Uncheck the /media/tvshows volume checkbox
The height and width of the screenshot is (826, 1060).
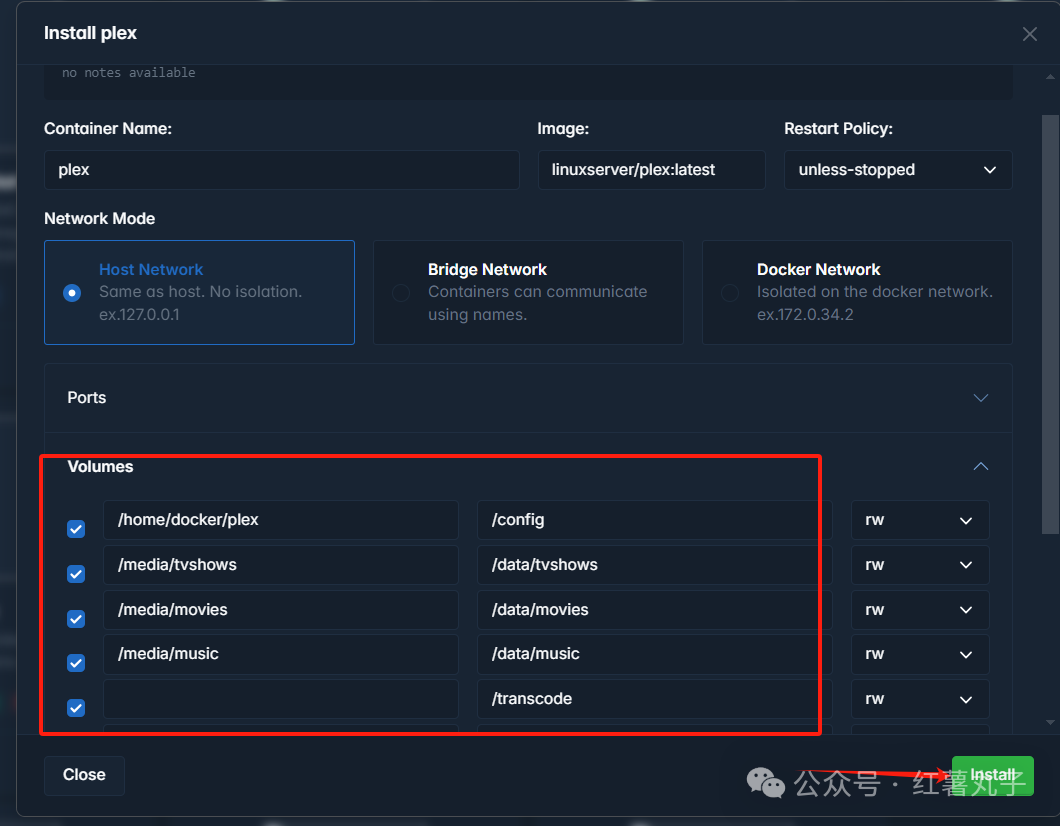(76, 574)
